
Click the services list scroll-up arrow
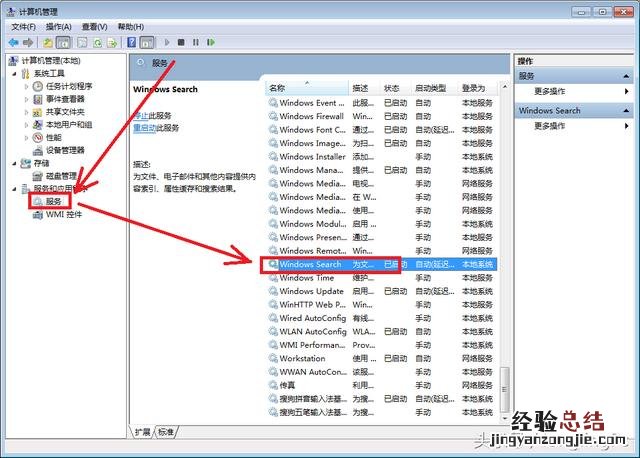[504, 87]
